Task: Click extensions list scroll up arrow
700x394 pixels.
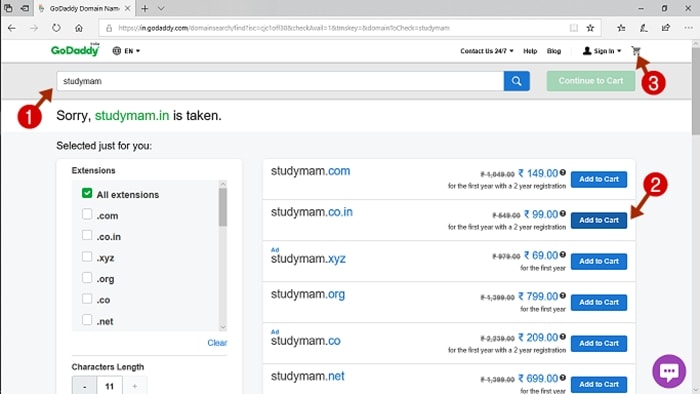Action: (x=223, y=184)
